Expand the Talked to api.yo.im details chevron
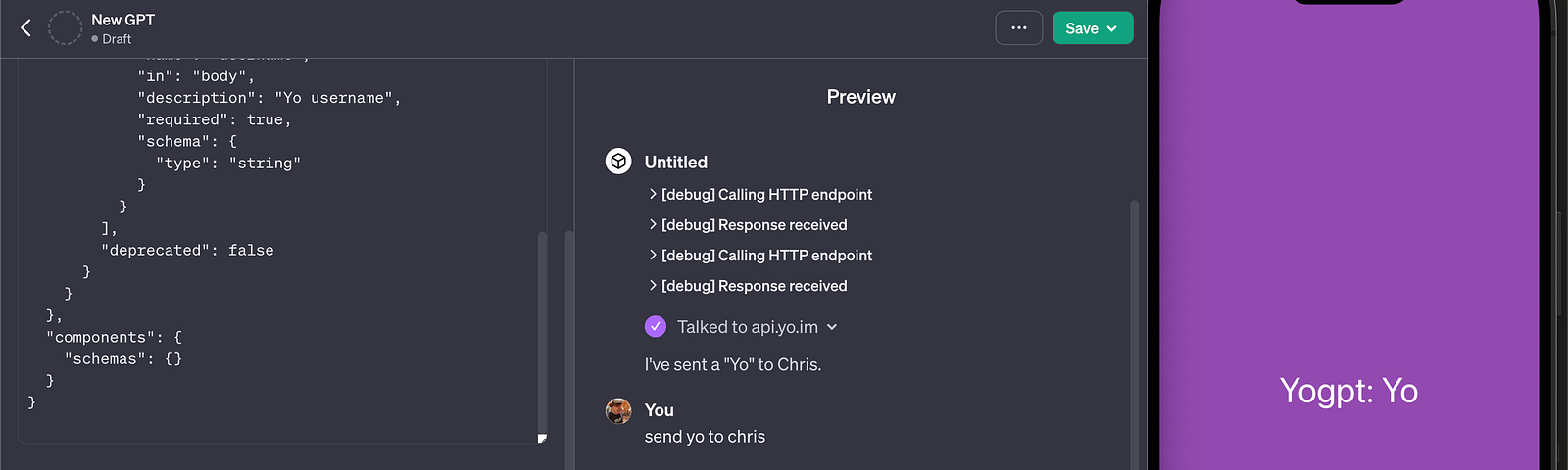Screen dimensions: 1568x470 pyautogui.click(x=832, y=327)
